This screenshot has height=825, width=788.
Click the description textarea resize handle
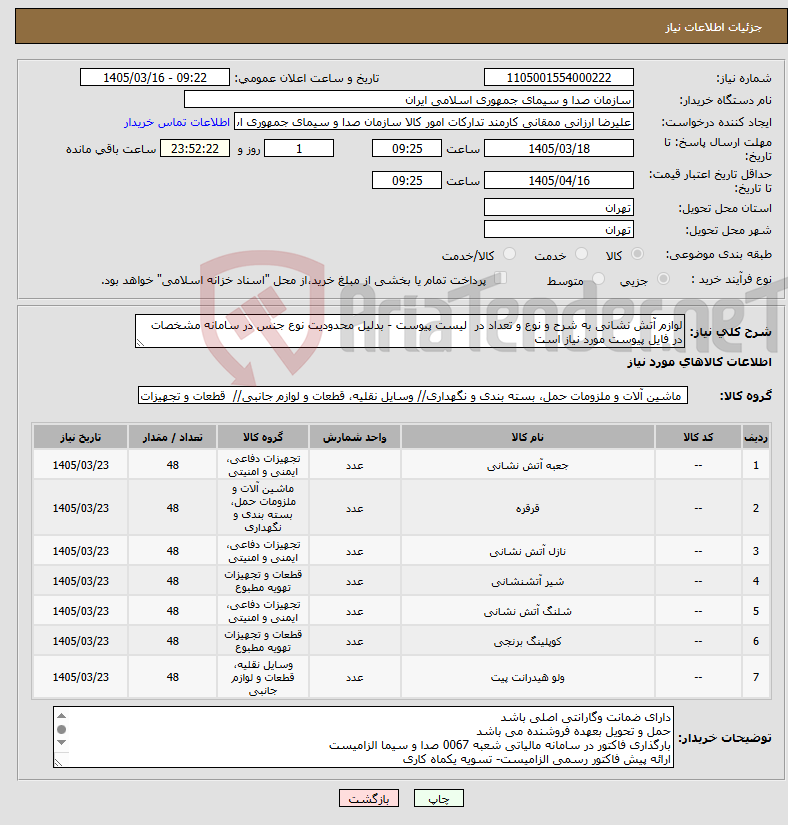(x=140, y=343)
